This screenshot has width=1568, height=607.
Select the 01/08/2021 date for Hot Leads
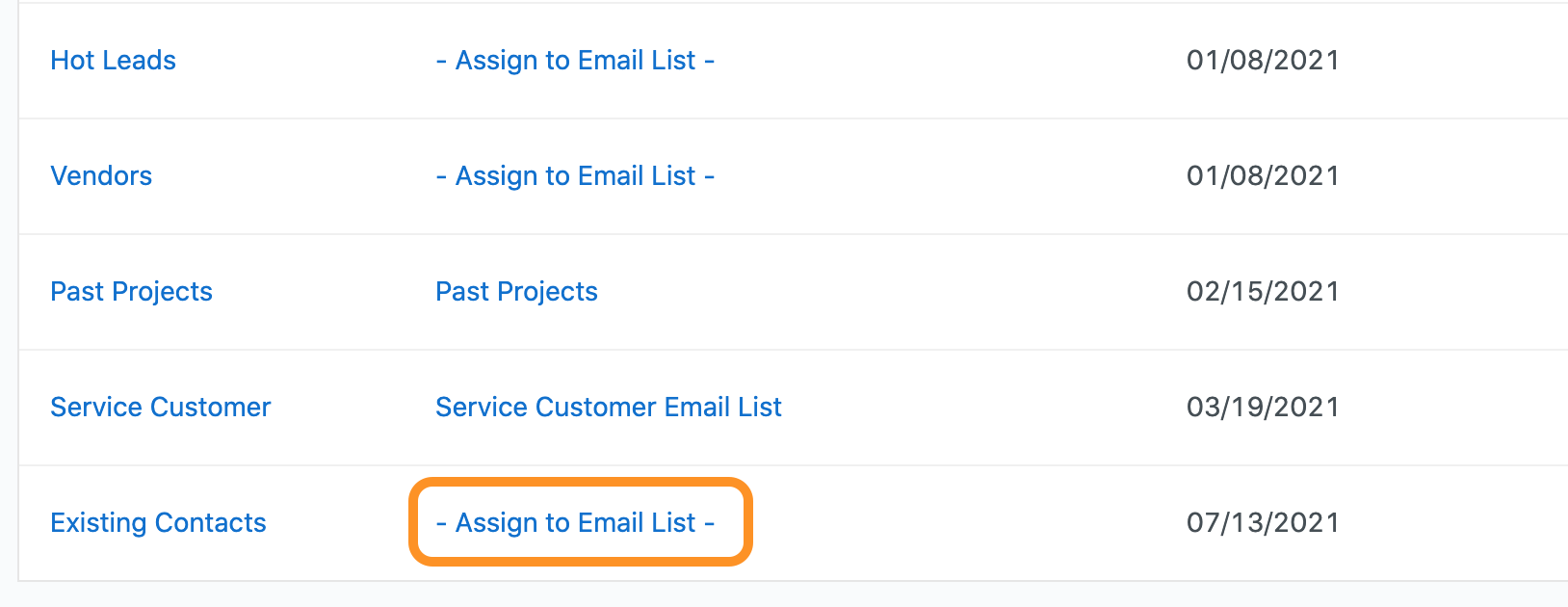pyautogui.click(x=1263, y=60)
